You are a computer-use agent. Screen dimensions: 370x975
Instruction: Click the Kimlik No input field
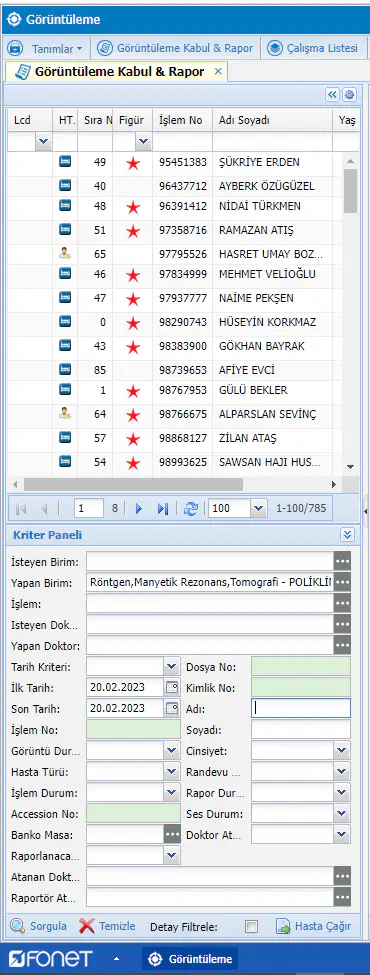coord(301,687)
